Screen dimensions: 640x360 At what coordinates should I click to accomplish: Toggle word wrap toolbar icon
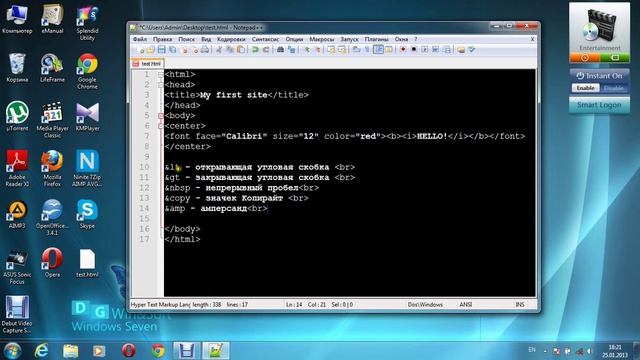point(356,49)
